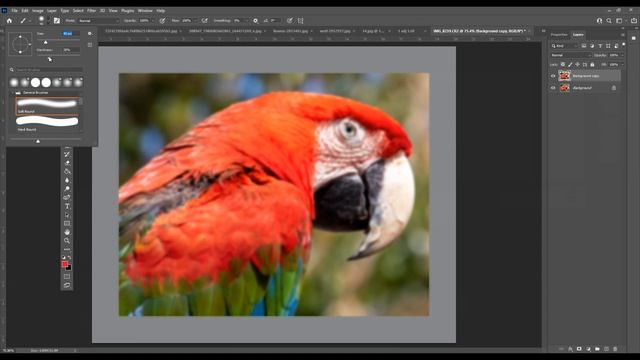Image resolution: width=640 pixels, height=360 pixels.
Task: Select the Gradient tool
Action: click(x=67, y=171)
